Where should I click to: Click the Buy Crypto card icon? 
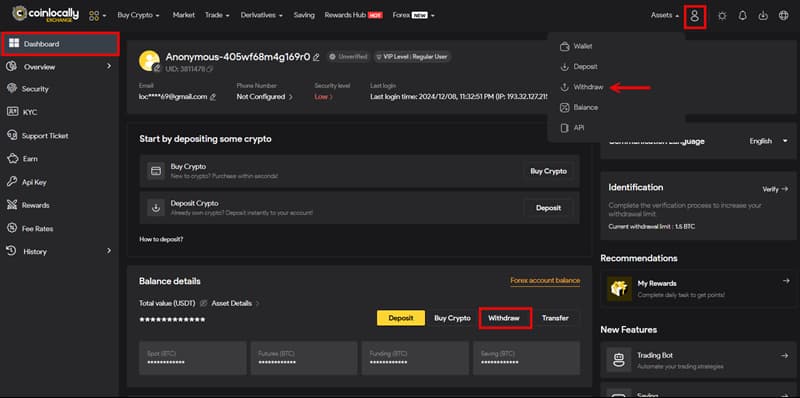(x=156, y=171)
